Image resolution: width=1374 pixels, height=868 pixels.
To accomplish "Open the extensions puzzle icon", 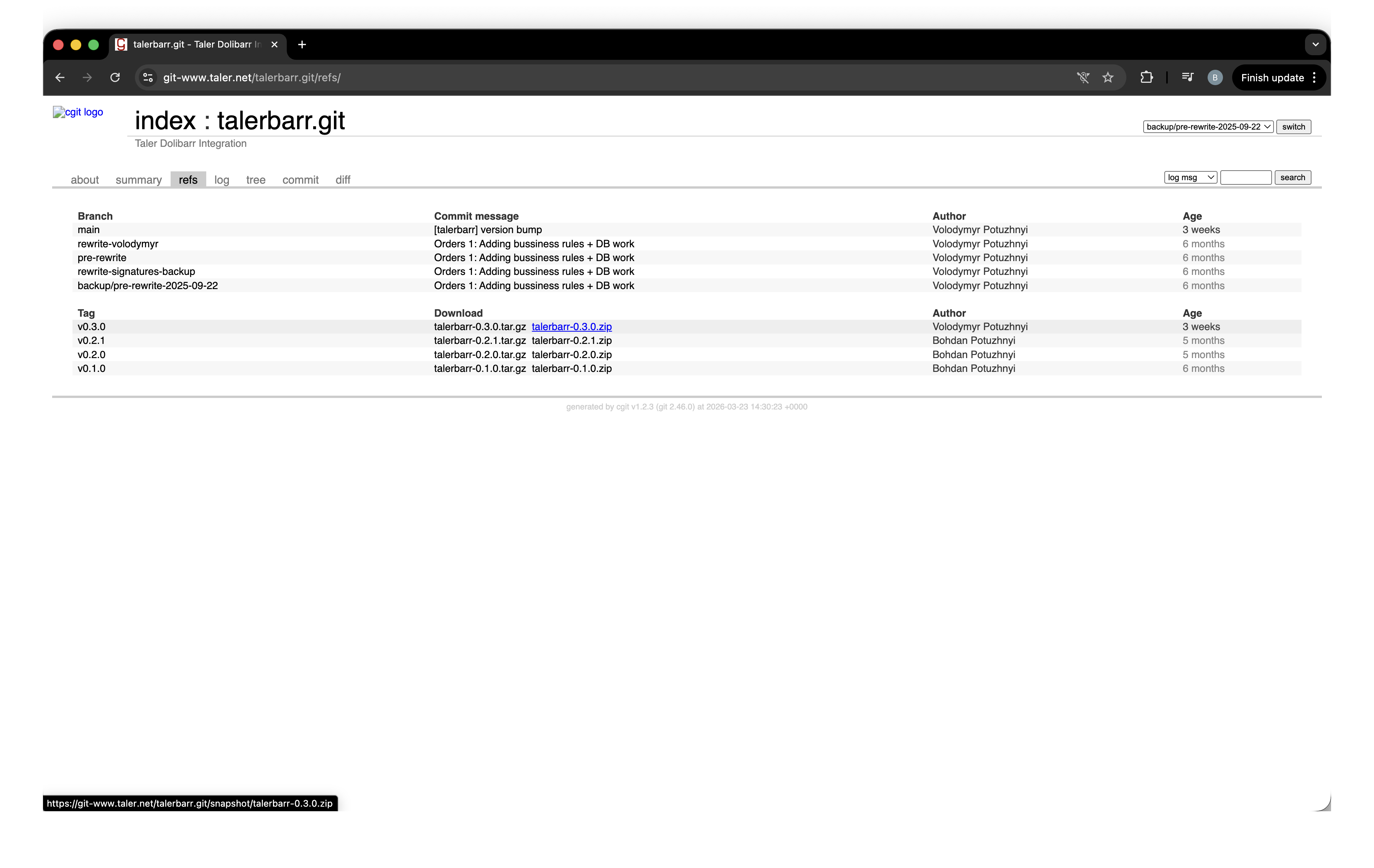I will [1146, 77].
